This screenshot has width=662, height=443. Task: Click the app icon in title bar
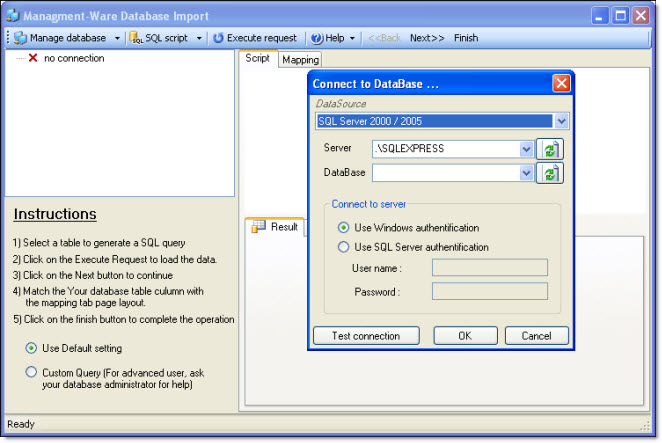[13, 16]
